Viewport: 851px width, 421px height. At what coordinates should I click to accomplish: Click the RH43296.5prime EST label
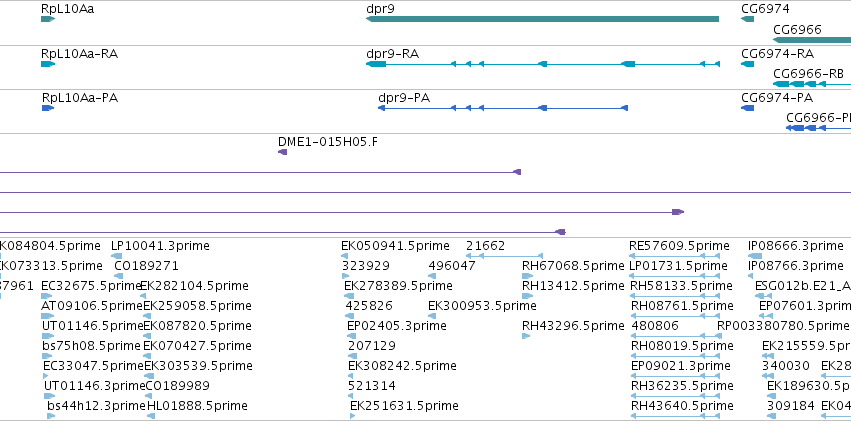(573, 326)
